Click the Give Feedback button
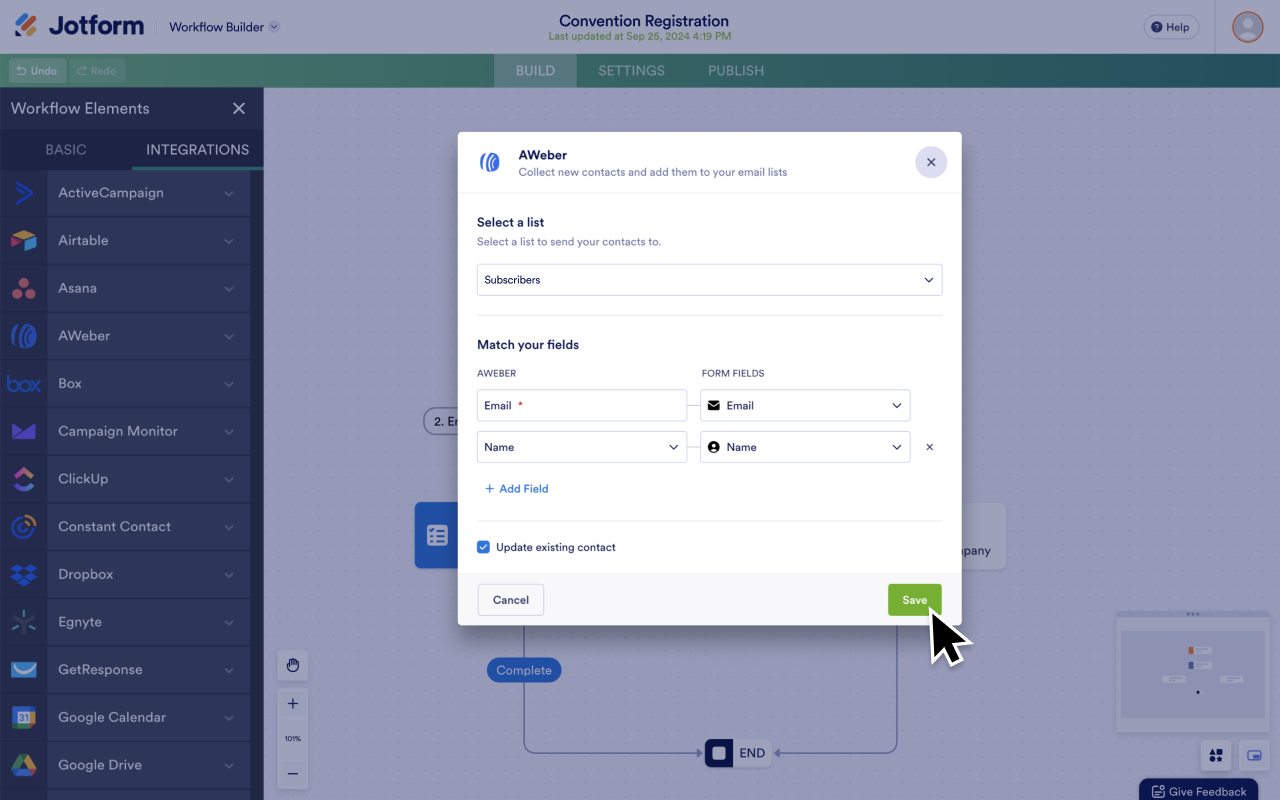 (1198, 791)
